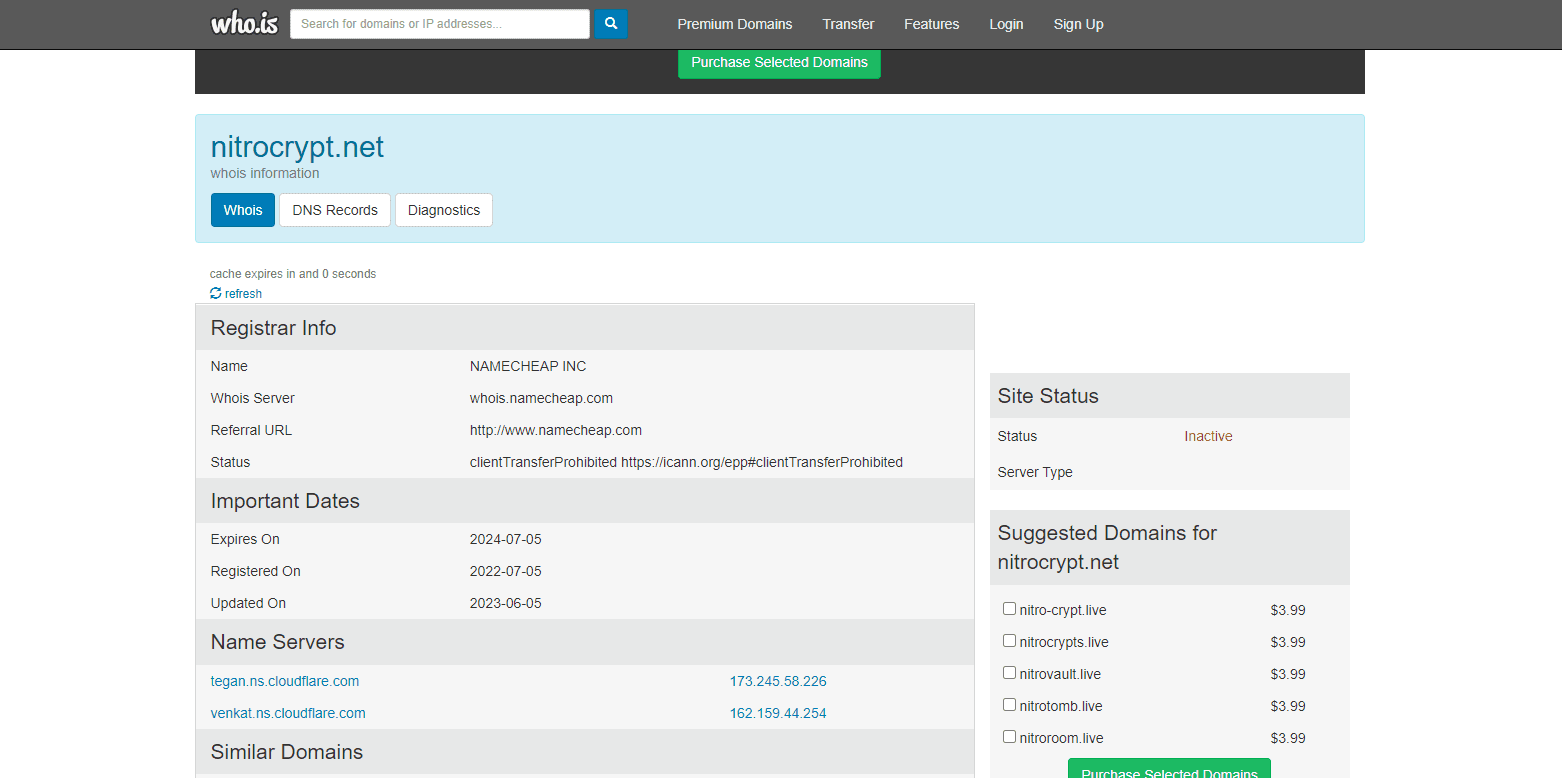
Task: Click the refresh cache icon
Action: coord(216,293)
